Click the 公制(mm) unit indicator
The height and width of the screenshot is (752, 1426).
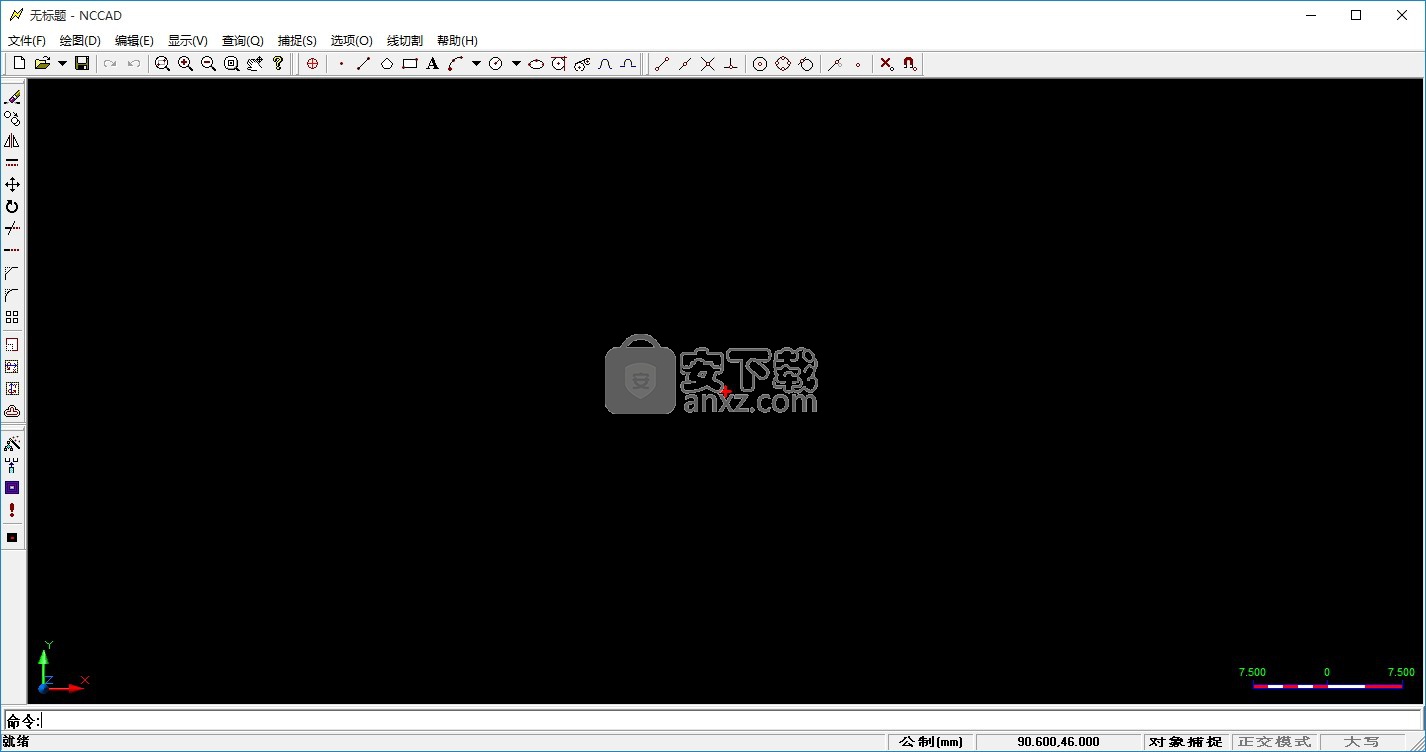[x=931, y=742]
